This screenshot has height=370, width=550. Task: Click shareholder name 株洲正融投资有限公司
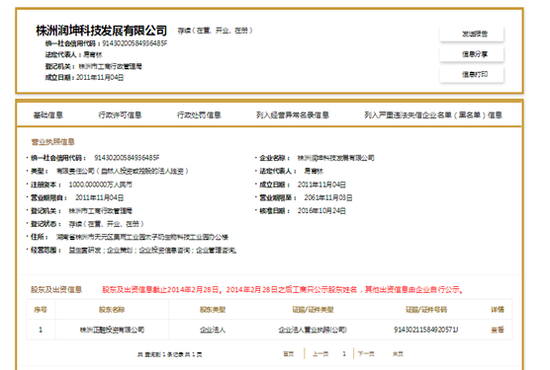pyautogui.click(x=112, y=330)
